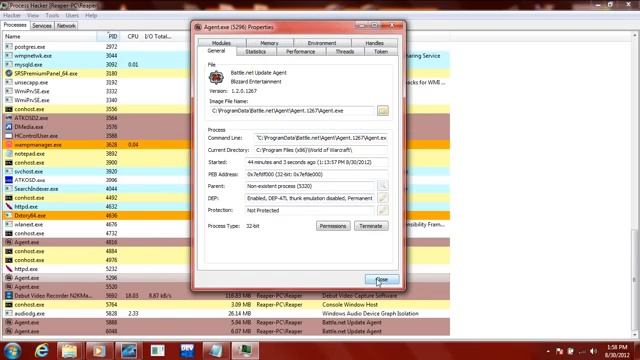Open folder icon beside Image File Name
Image resolution: width=640 pixels, height=360 pixels.
click(382, 111)
